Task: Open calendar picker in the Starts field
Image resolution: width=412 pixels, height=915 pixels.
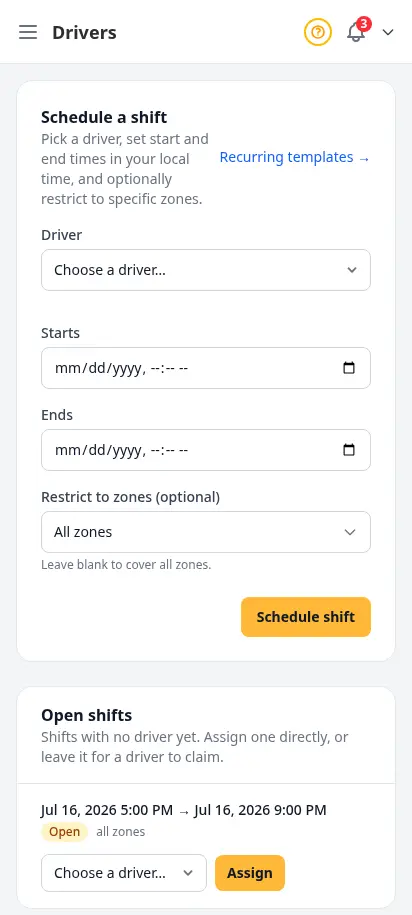Action: pos(349,368)
